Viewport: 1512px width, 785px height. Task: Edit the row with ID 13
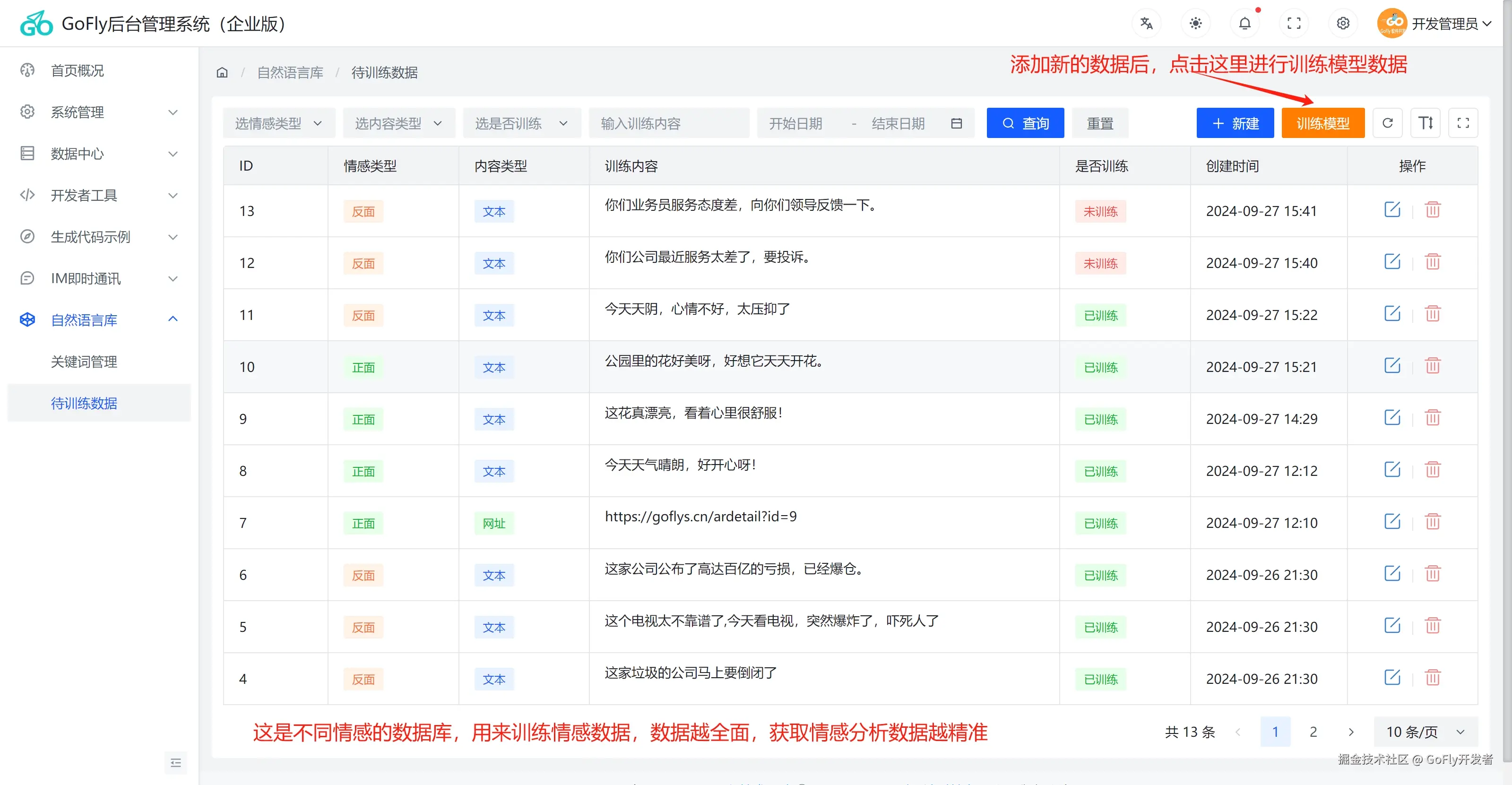[1392, 210]
